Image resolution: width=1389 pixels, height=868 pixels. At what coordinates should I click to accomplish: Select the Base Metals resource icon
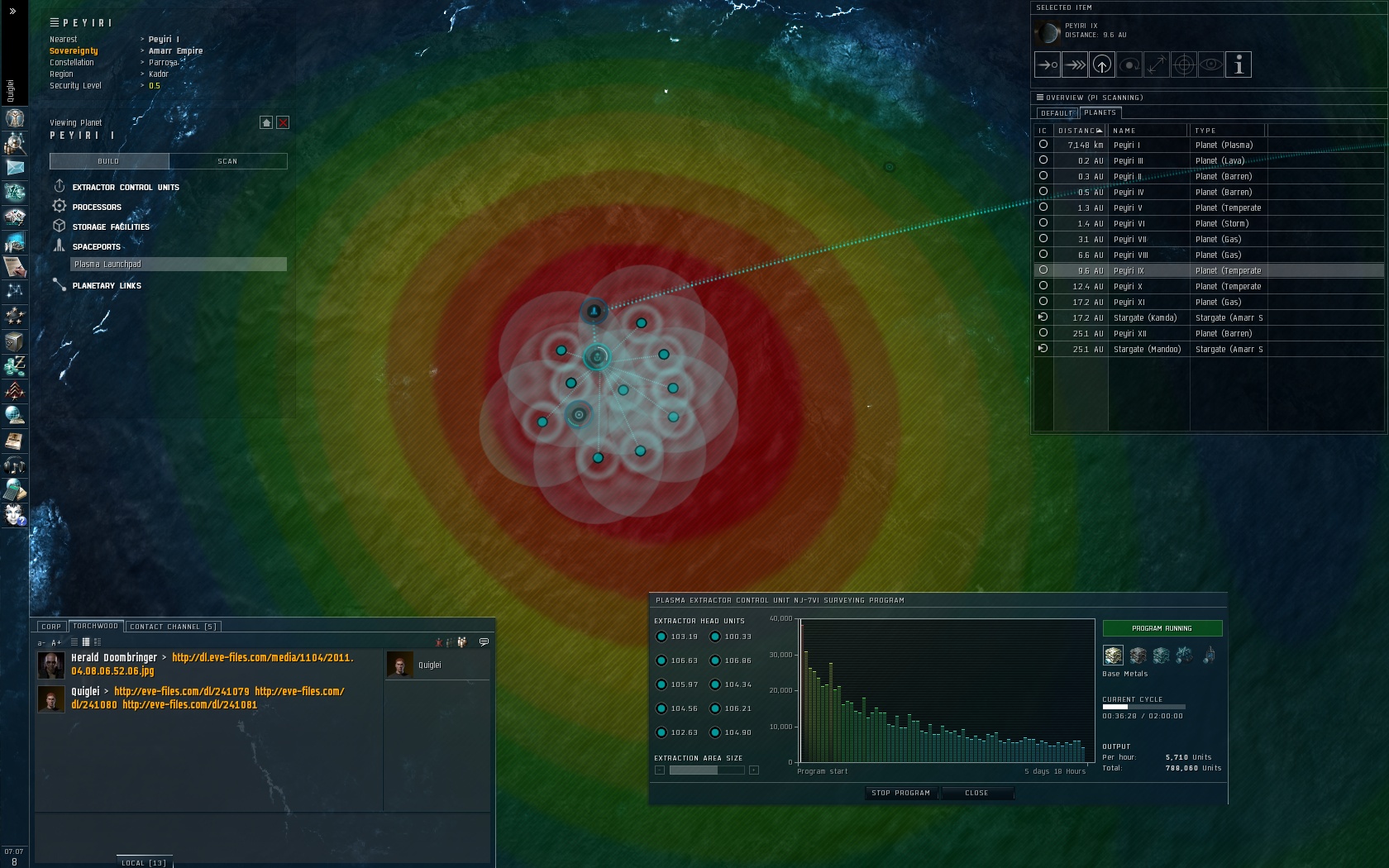(1113, 656)
